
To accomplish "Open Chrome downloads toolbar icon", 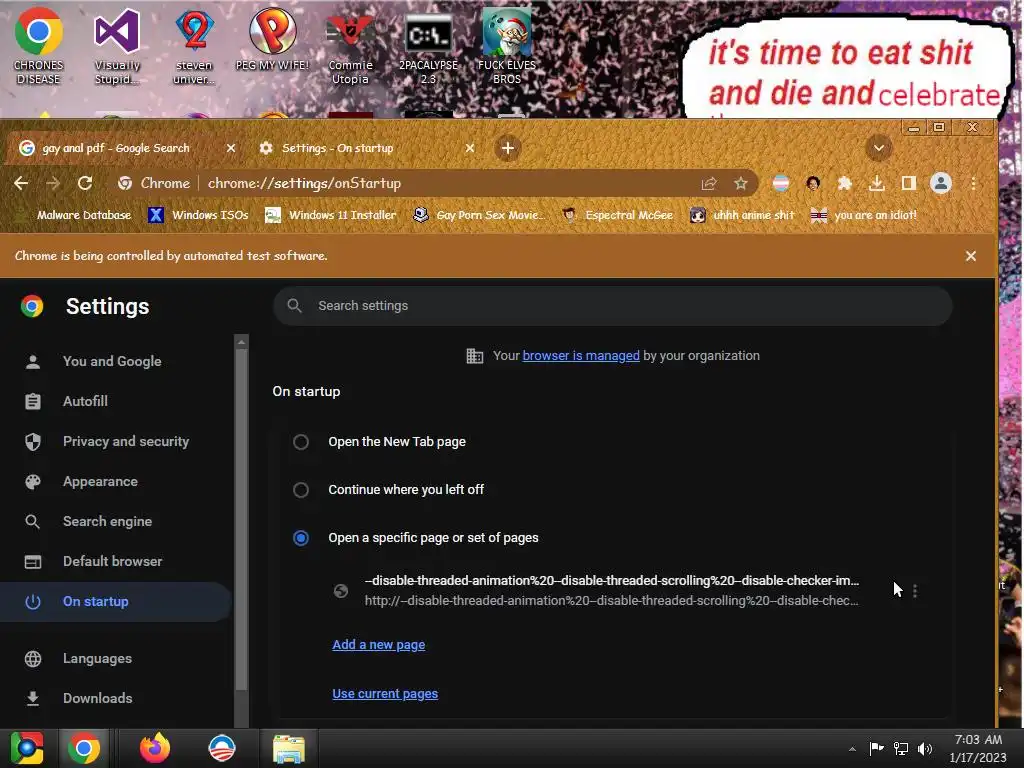I will pos(877,184).
